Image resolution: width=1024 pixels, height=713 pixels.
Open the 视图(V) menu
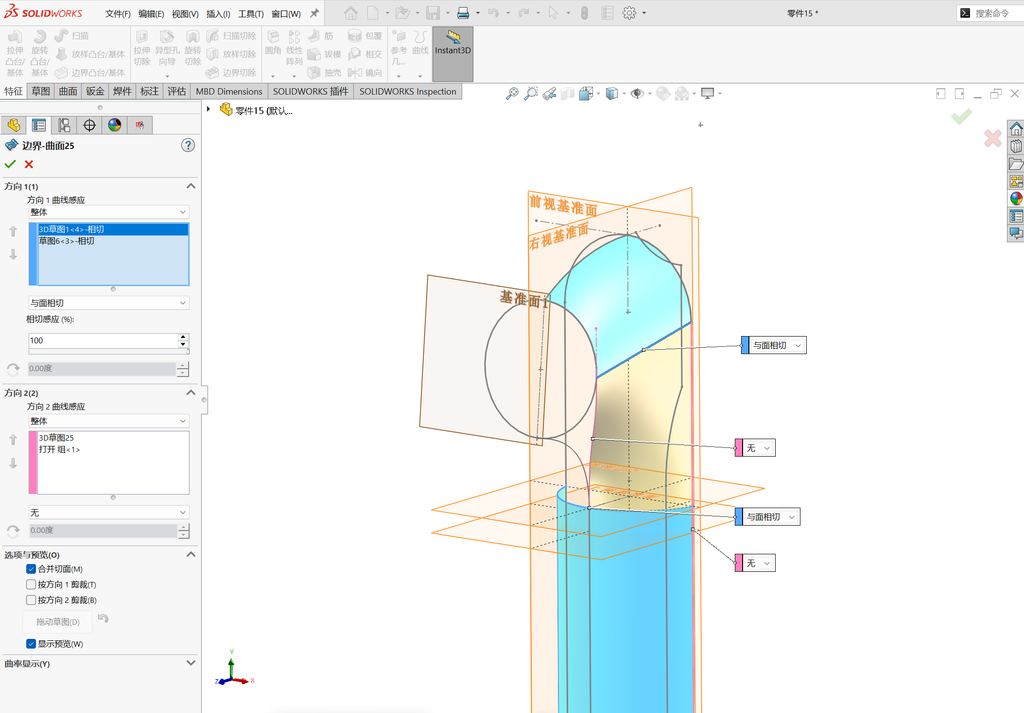tap(185, 13)
